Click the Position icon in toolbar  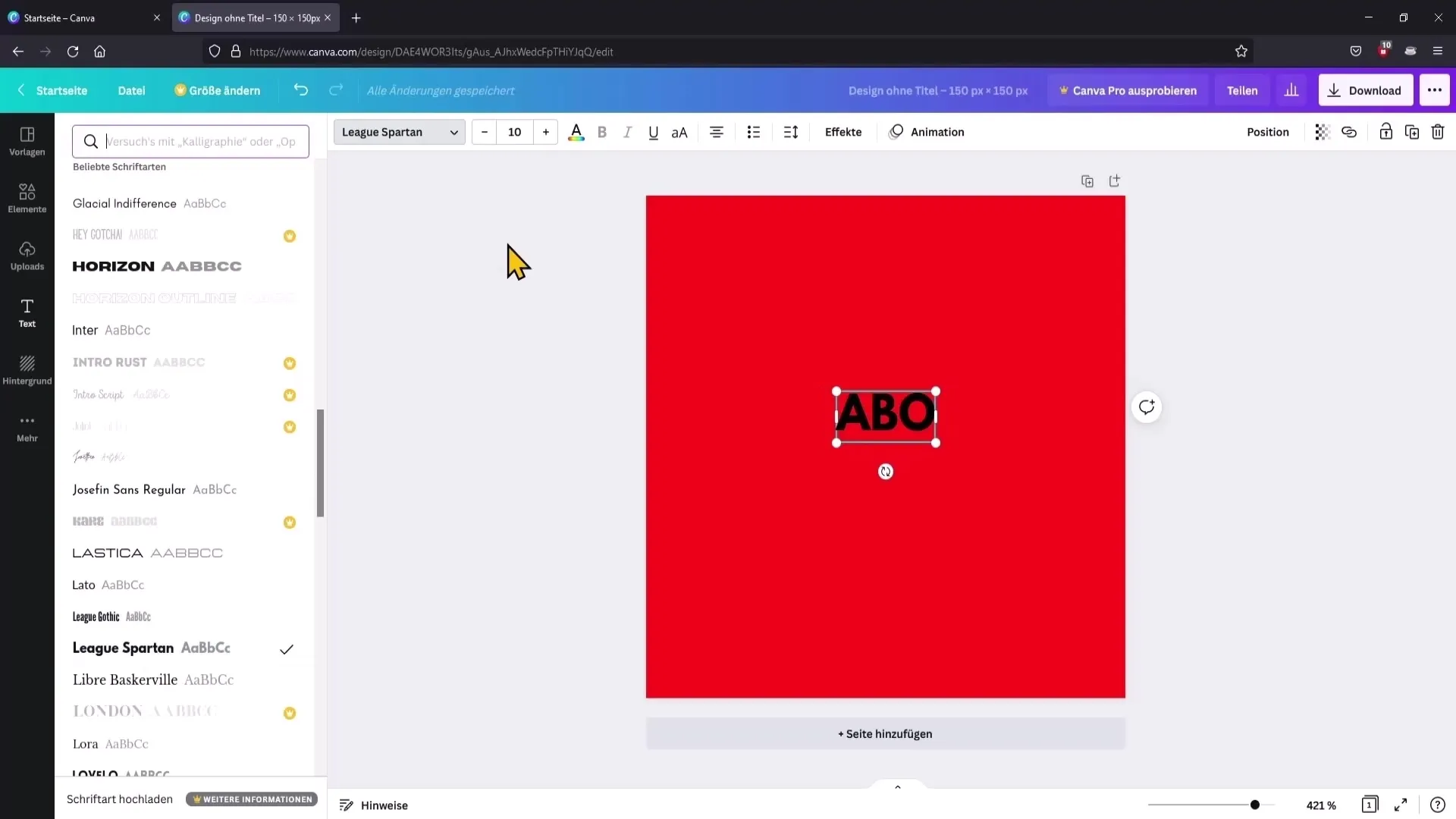[1267, 131]
